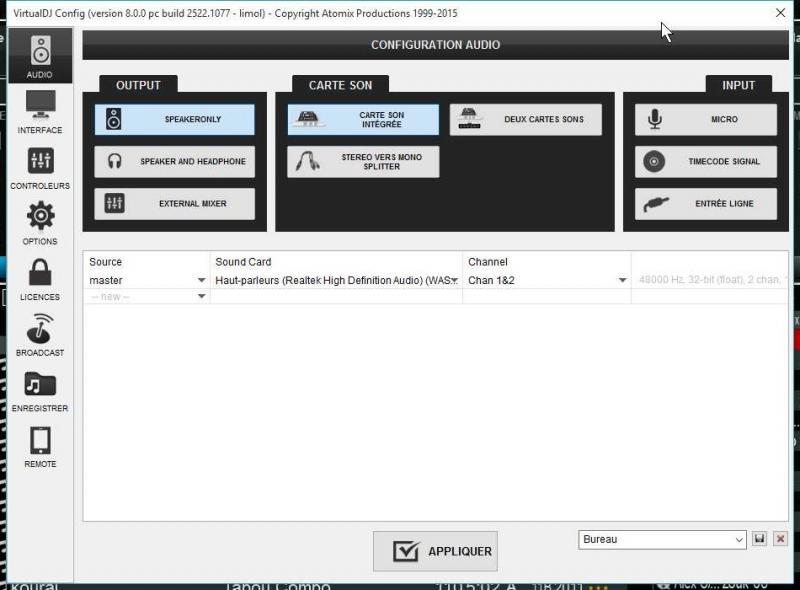Screen dimensions: 800x590
Task: Open the Interface settings section
Action: [x=40, y=111]
